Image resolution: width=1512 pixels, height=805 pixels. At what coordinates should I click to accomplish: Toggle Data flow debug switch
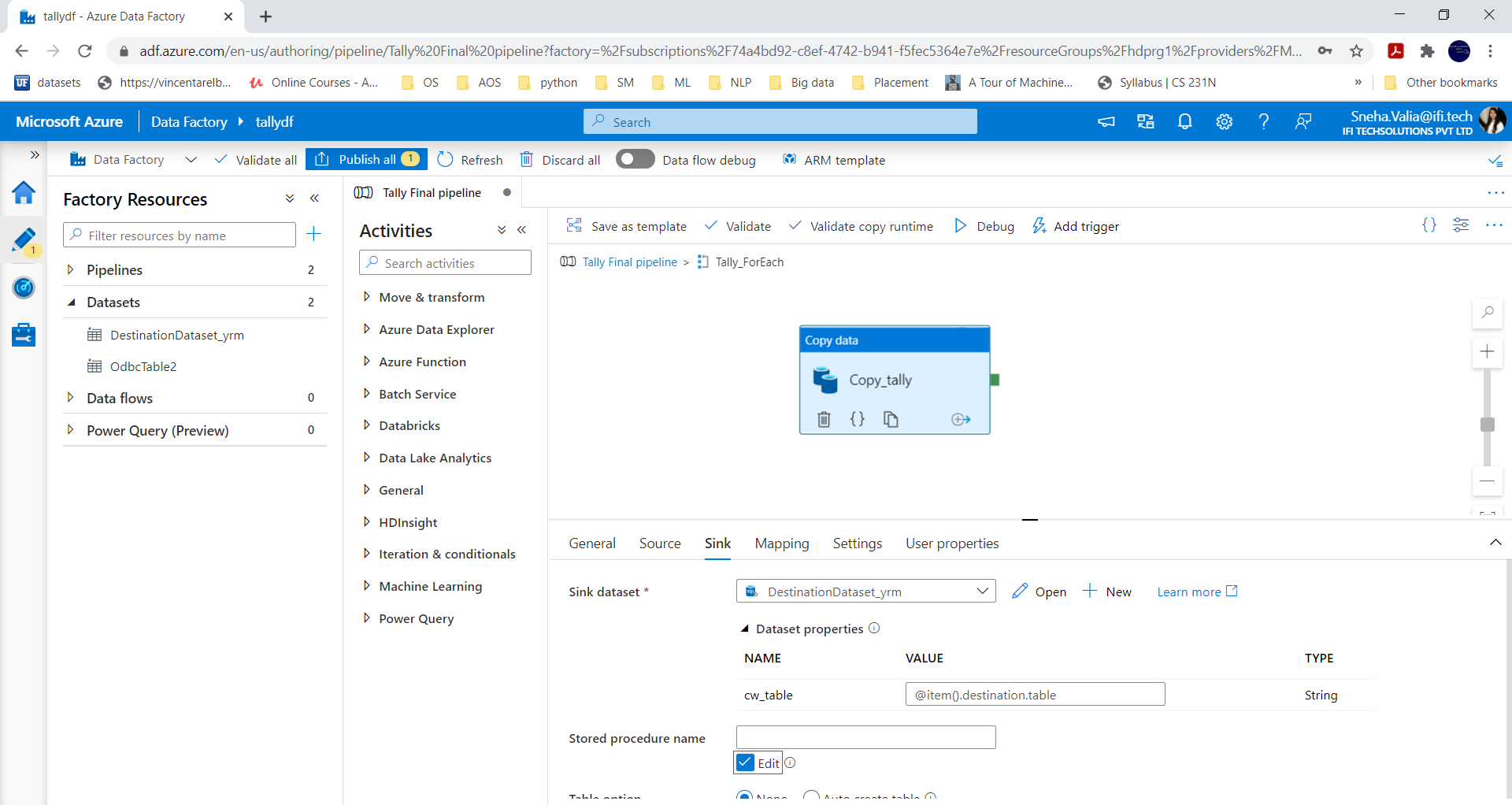tap(635, 159)
